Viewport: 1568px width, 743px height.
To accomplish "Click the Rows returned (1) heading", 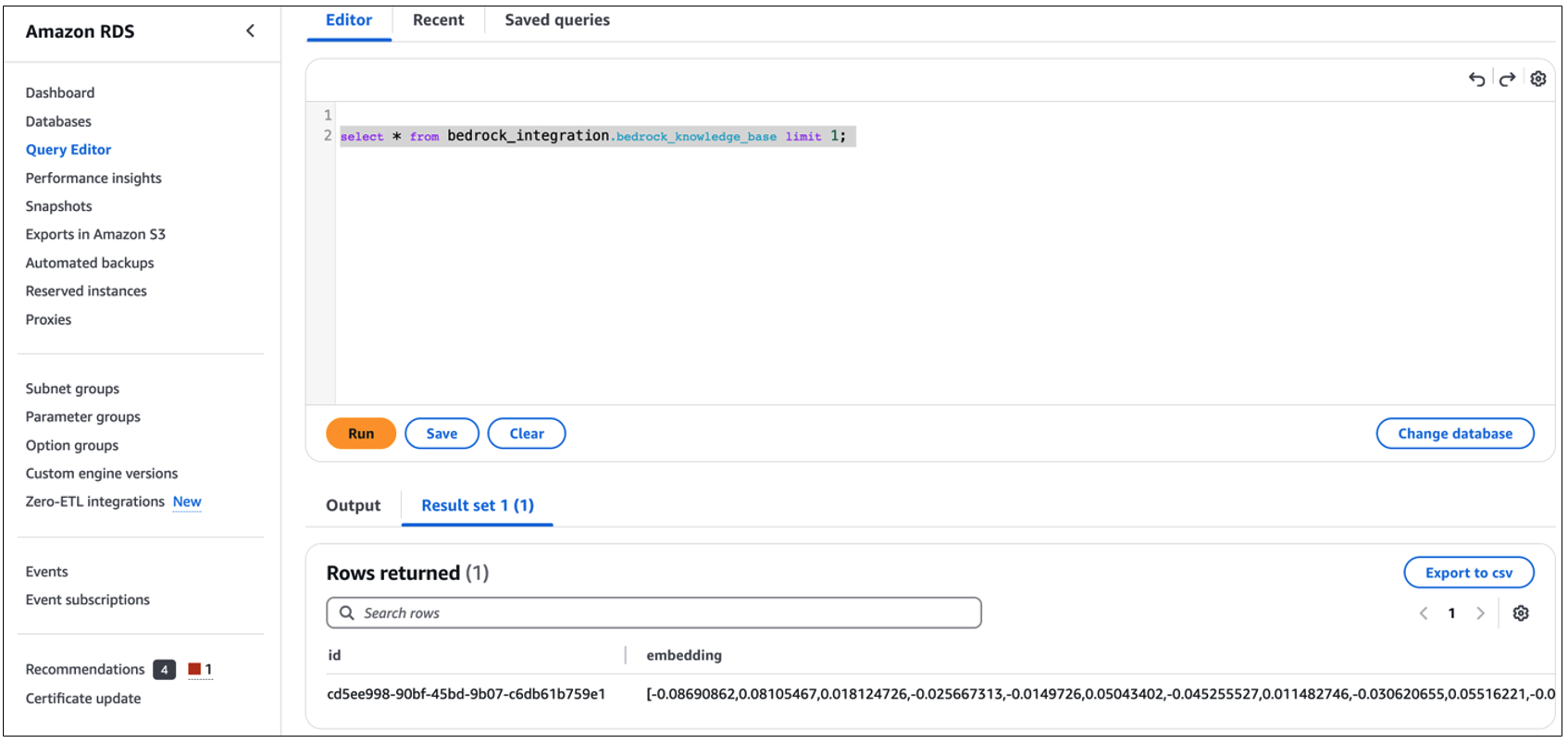I will coord(407,573).
